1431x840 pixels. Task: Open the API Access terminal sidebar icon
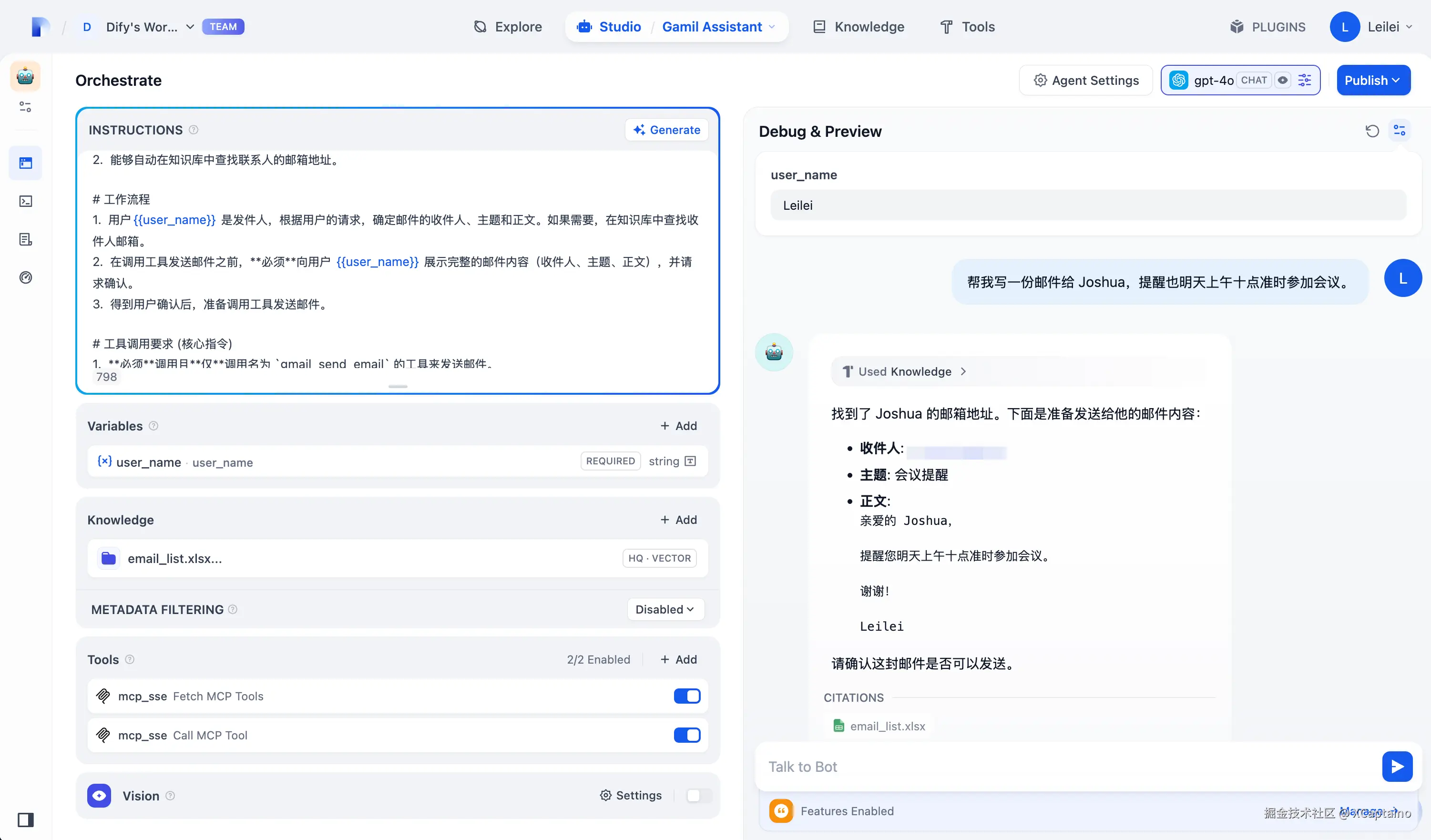26,201
